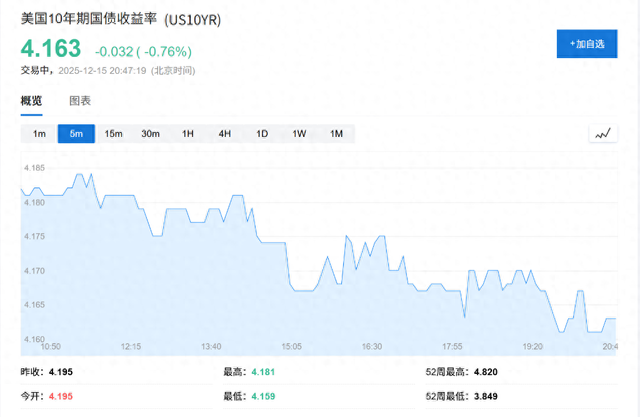Select the 1H interval
Screen dimensions: 640x417
[188, 134]
